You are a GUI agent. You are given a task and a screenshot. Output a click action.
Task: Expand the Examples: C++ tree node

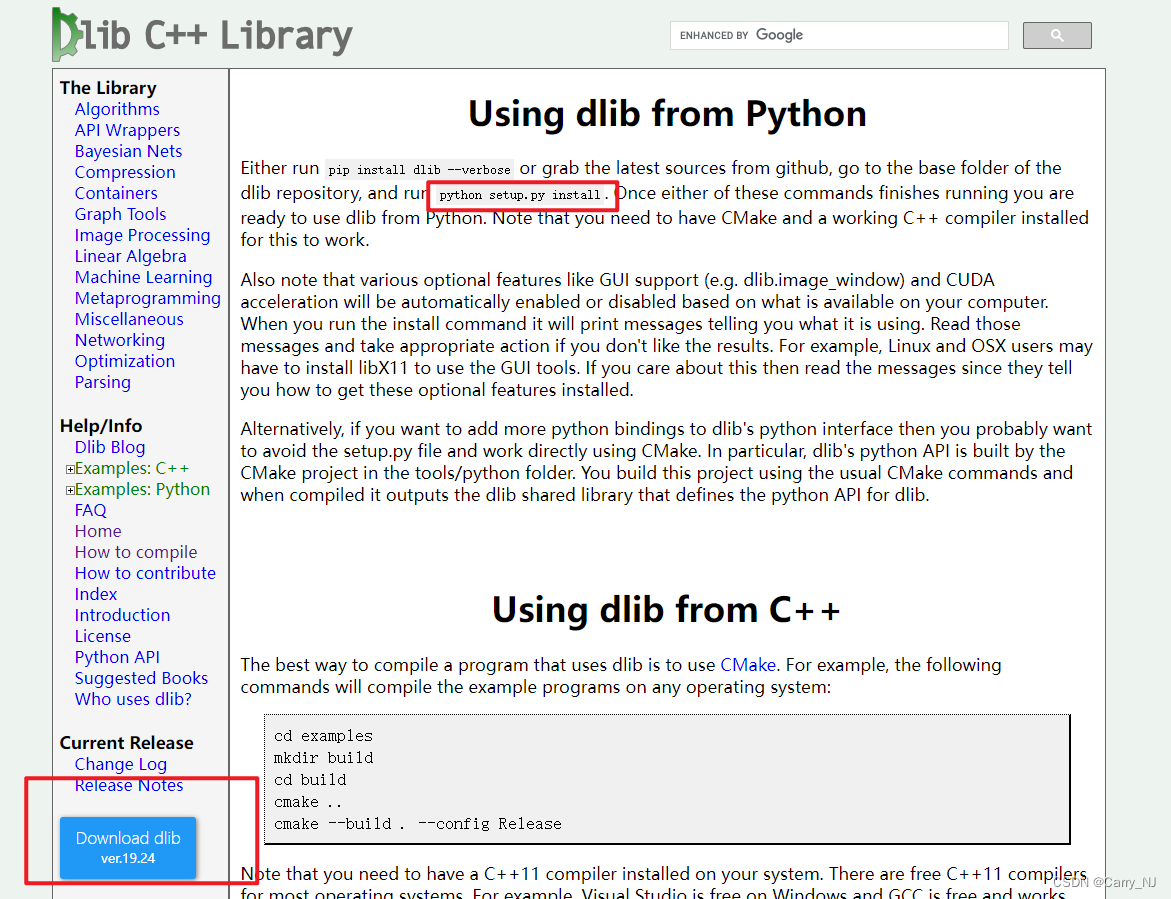click(x=70, y=470)
